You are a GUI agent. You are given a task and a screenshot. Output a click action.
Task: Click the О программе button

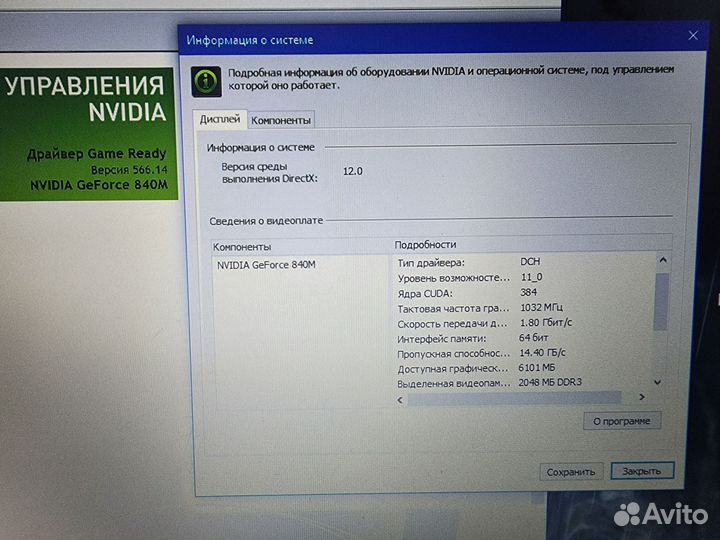tap(622, 421)
